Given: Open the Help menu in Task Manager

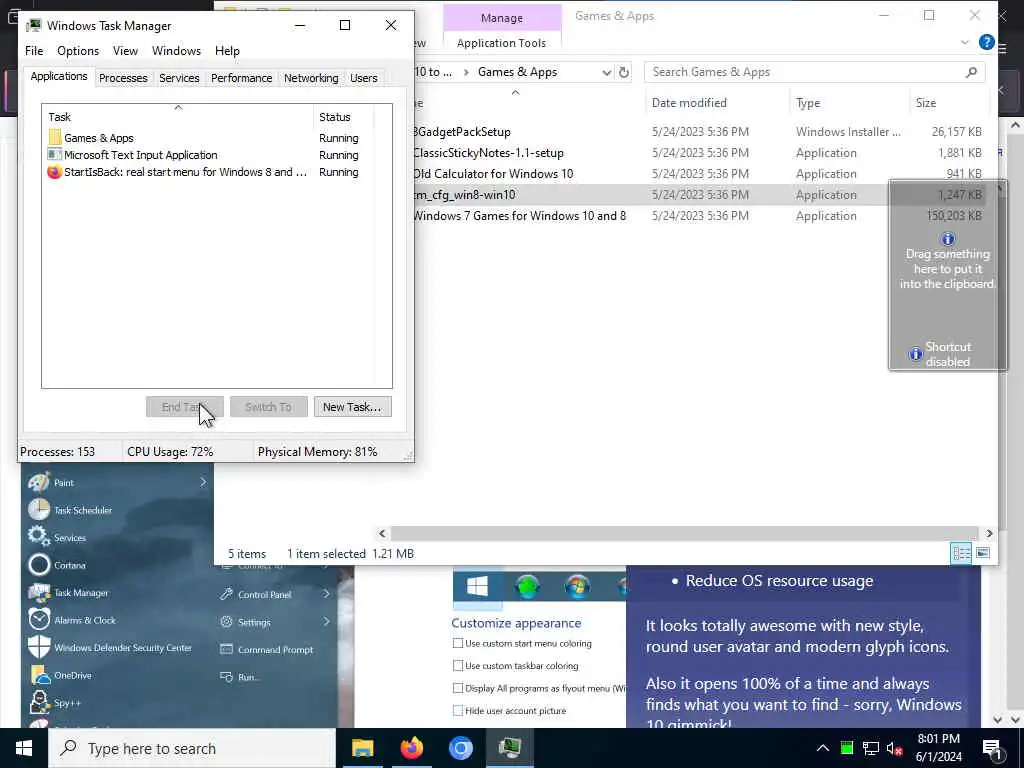Looking at the screenshot, I should pyautogui.click(x=227, y=50).
